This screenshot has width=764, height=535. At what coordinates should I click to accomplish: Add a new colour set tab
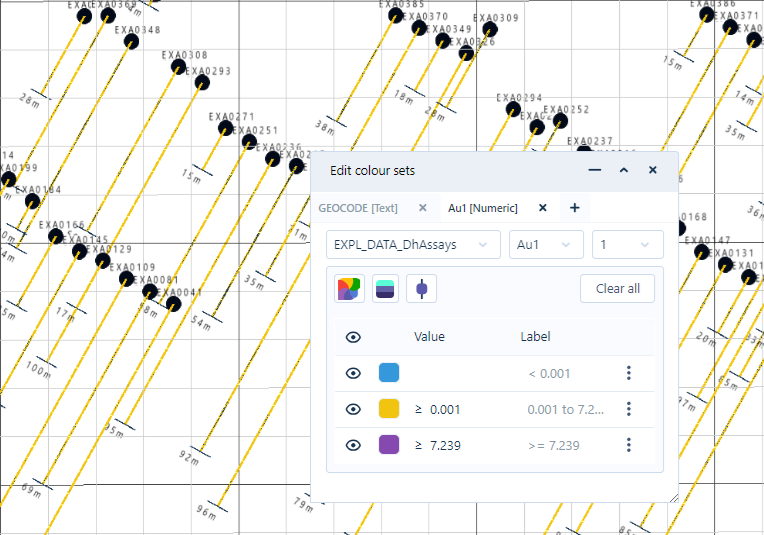(575, 208)
